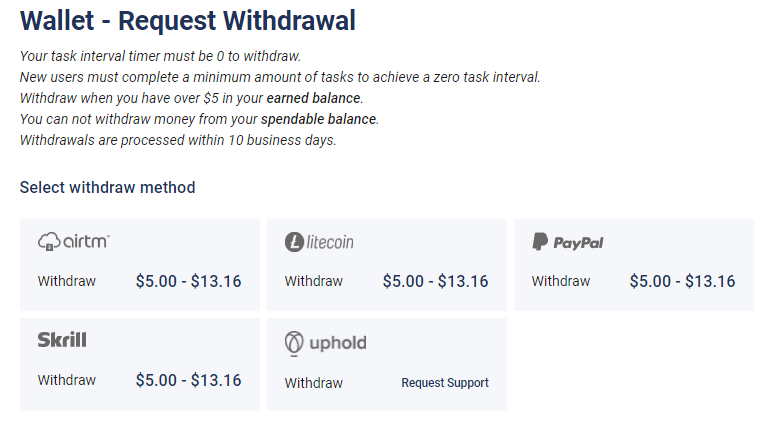Select Airtm withdraw method card
The height and width of the screenshot is (436, 763).
[140, 265]
